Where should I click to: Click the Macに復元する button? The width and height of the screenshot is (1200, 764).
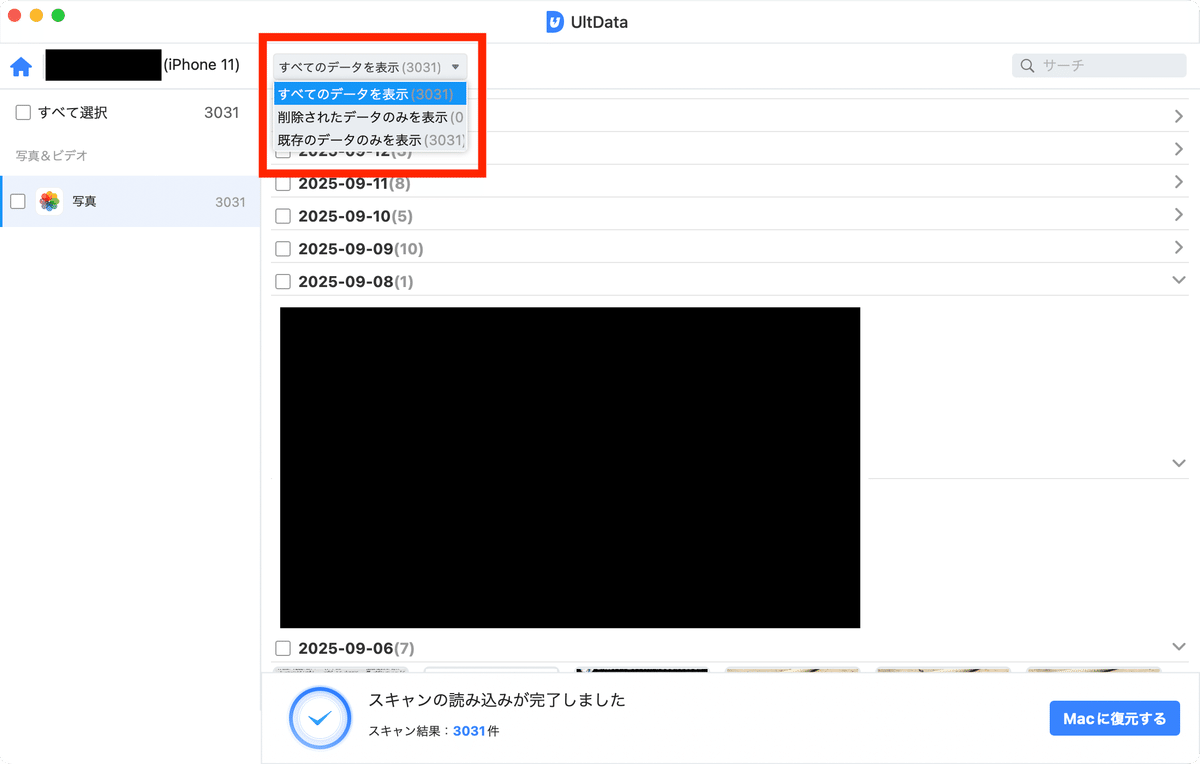pos(1114,718)
